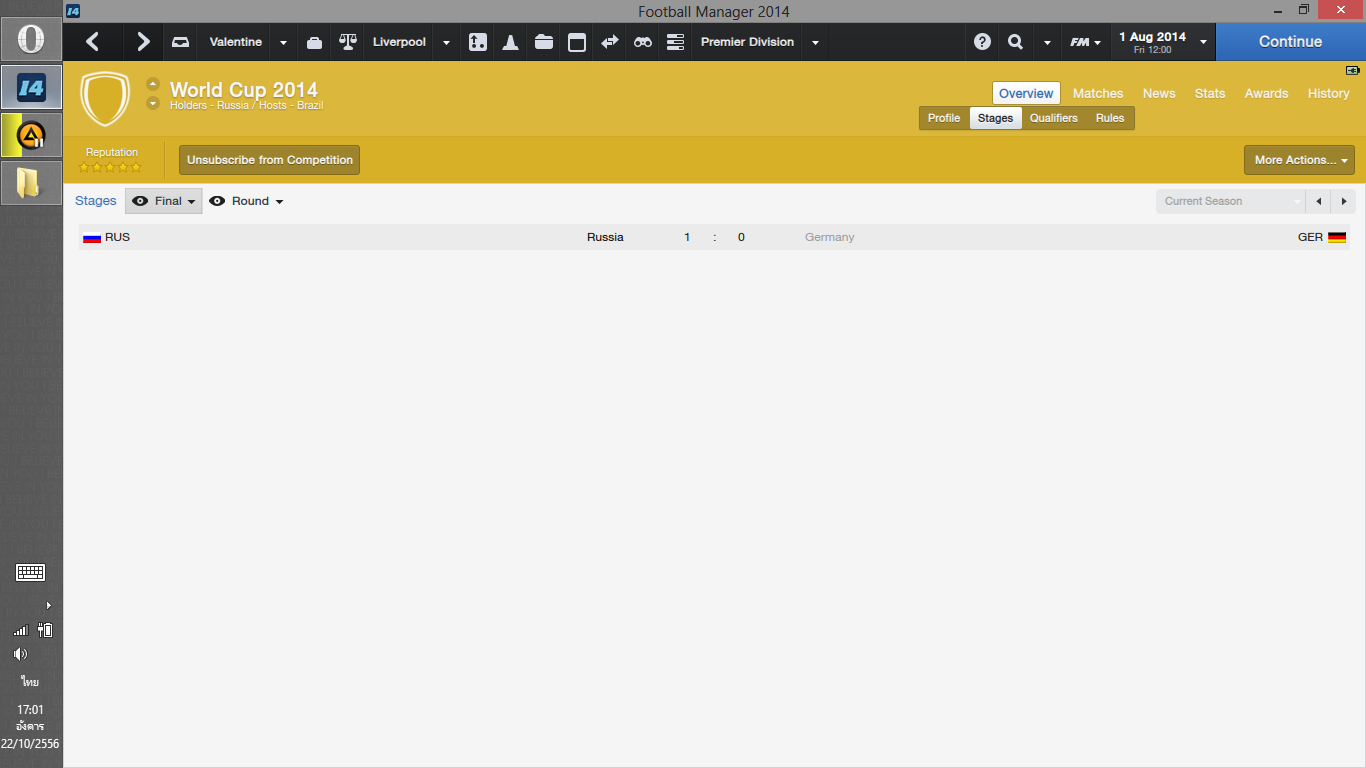1366x768 pixels.
Task: Open the Premier Division button
Action: click(x=747, y=42)
